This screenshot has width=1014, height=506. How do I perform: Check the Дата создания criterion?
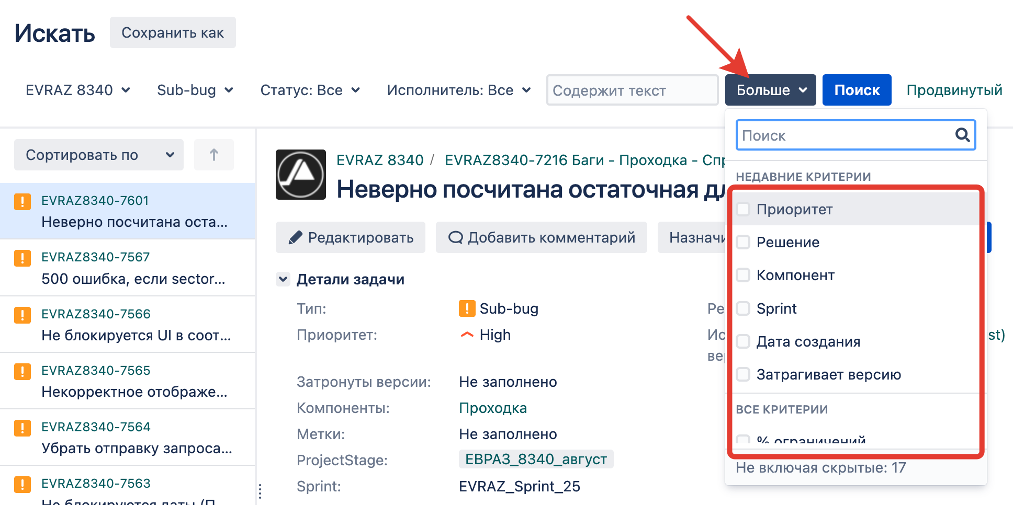[x=744, y=341]
